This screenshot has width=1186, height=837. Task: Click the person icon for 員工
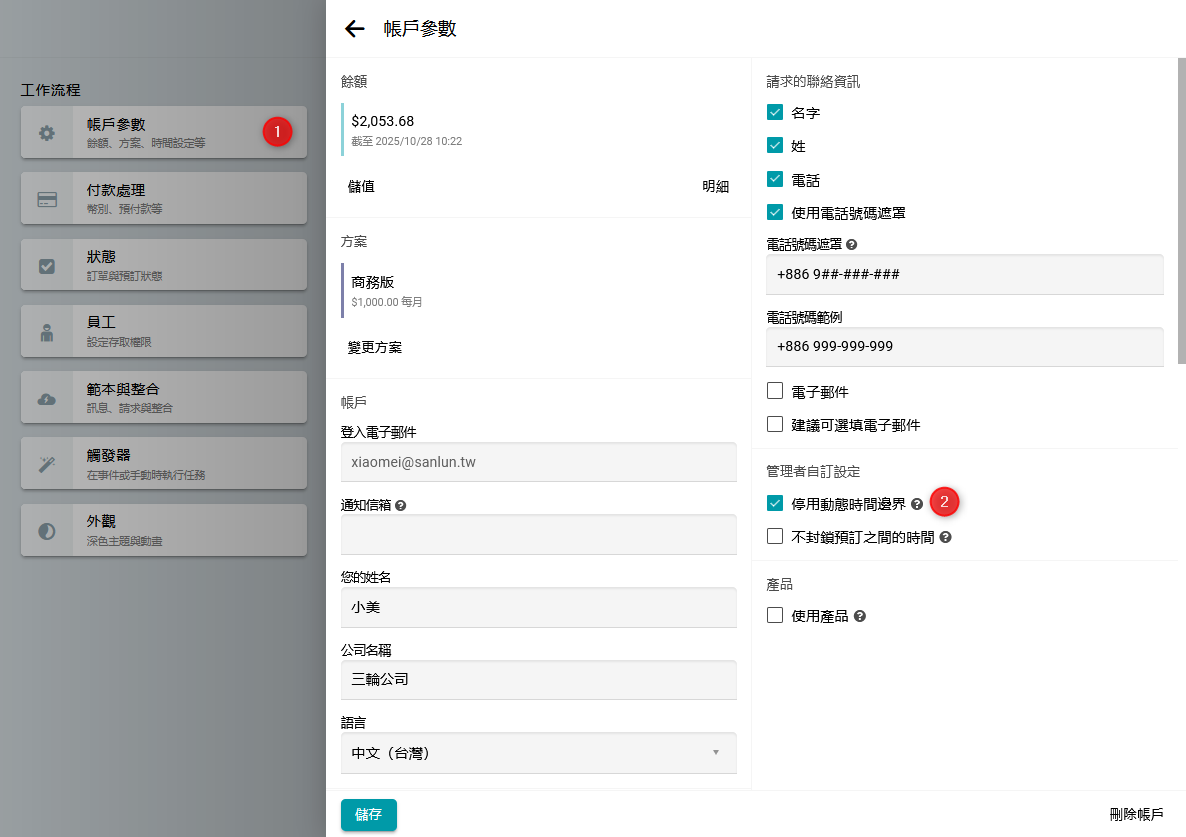coord(47,333)
